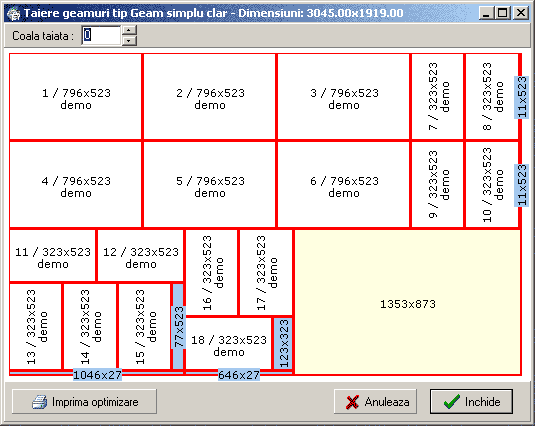Viewport: 535px width, 426px height.
Task: Focus the Coala taiata number field
Action: [x=101, y=35]
